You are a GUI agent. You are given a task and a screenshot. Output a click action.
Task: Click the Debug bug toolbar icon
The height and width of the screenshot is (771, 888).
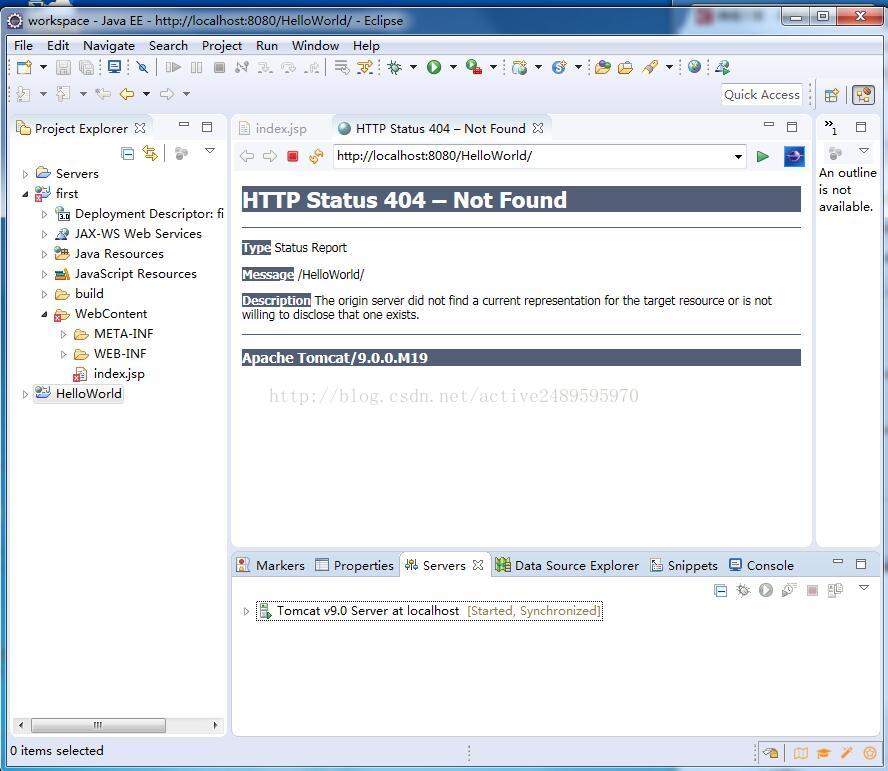click(x=394, y=67)
